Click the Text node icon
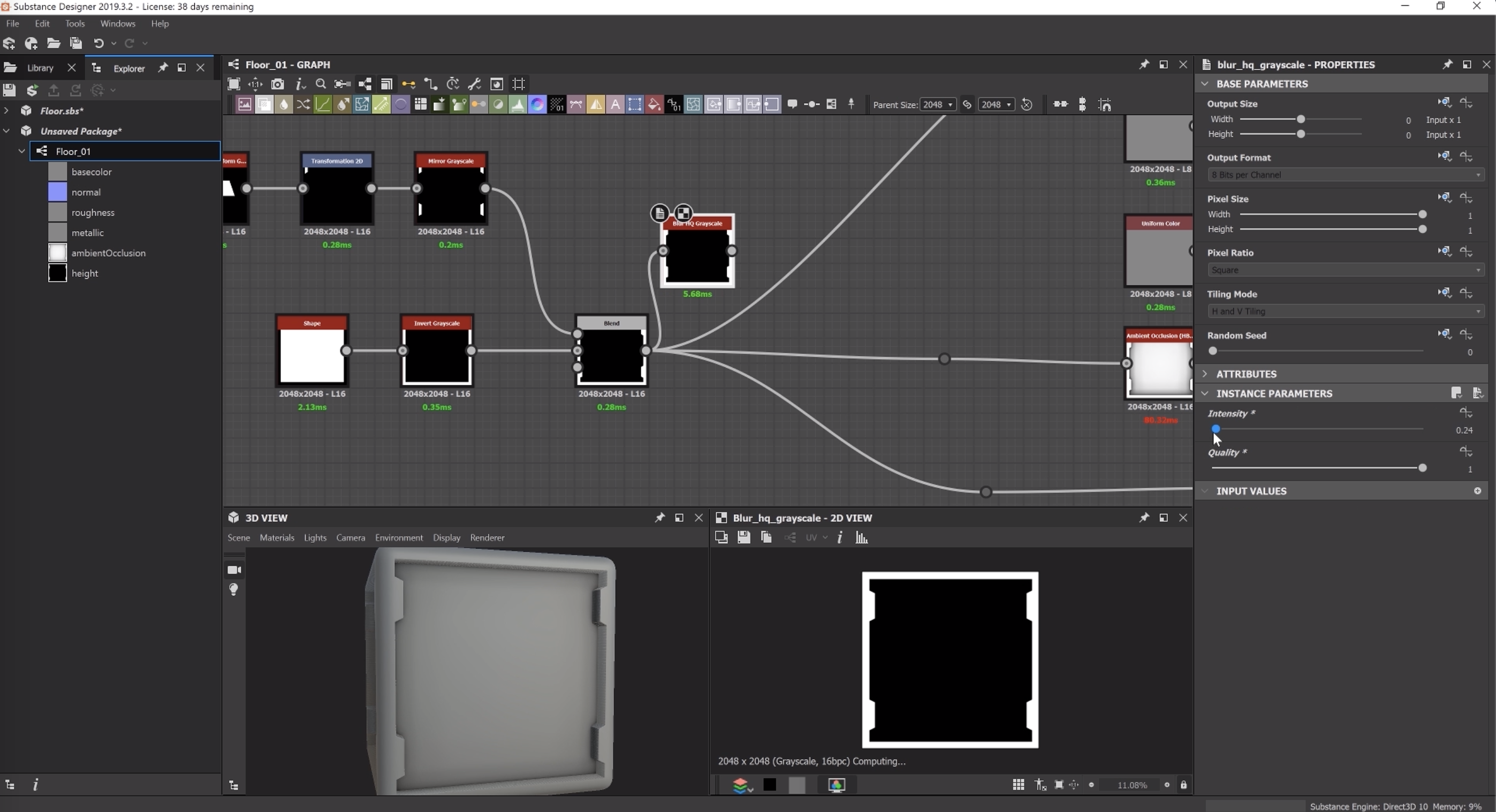1496x812 pixels. click(x=615, y=104)
